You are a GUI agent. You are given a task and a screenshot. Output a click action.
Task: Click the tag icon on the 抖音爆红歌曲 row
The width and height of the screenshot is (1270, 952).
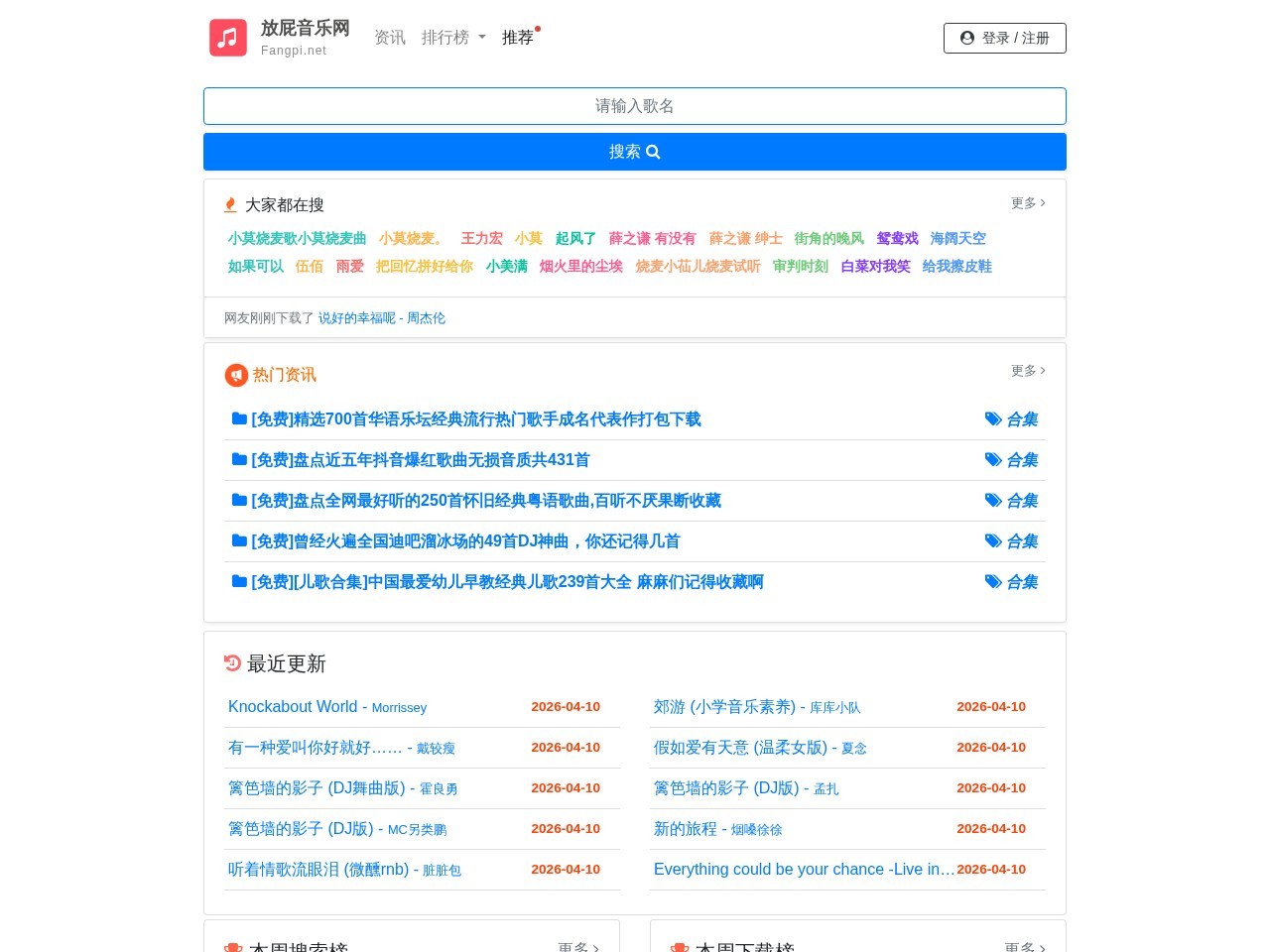(994, 459)
